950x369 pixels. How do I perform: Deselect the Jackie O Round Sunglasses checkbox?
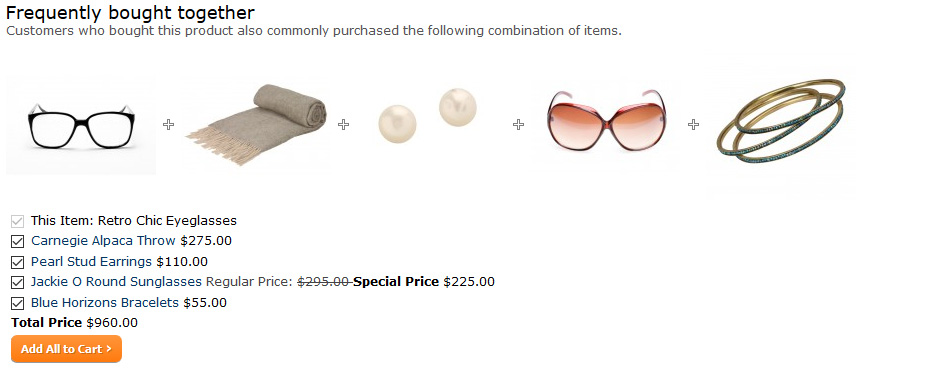click(18, 282)
